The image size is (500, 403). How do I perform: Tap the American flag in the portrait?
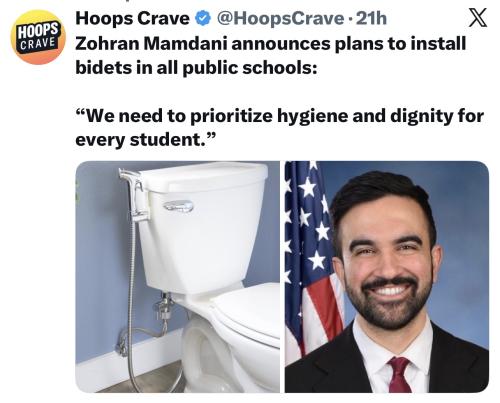click(312, 257)
